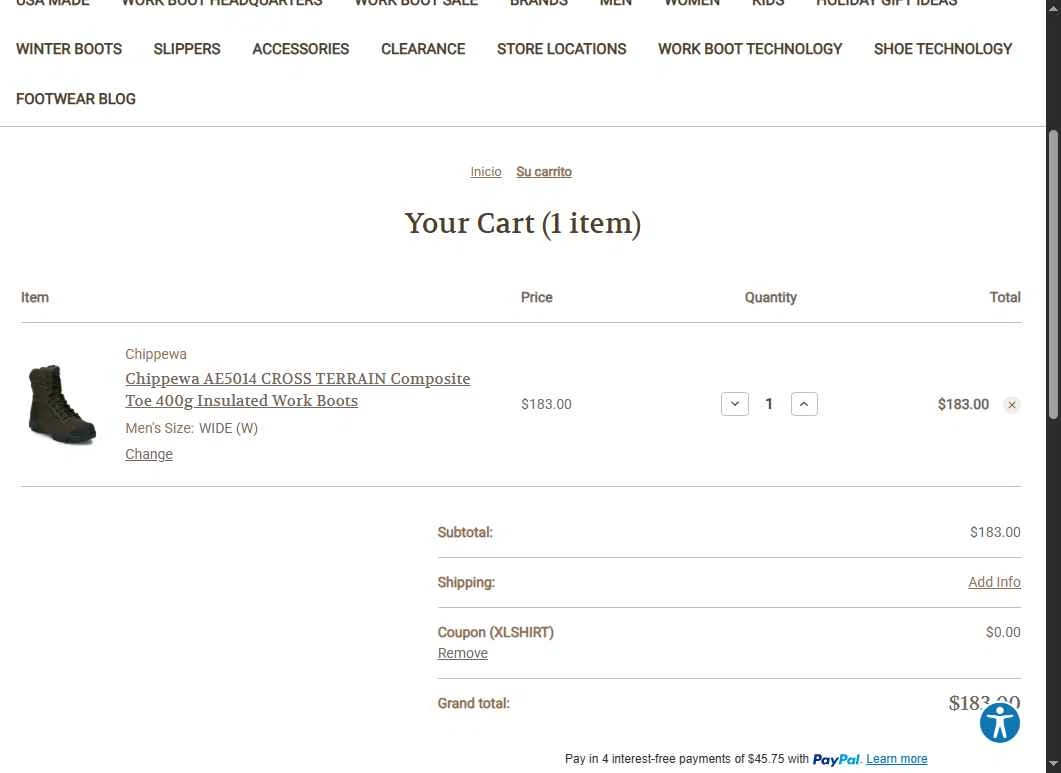Click the Subtotal amount $183.00
Image resolution: width=1061 pixels, height=773 pixels.
click(x=995, y=532)
